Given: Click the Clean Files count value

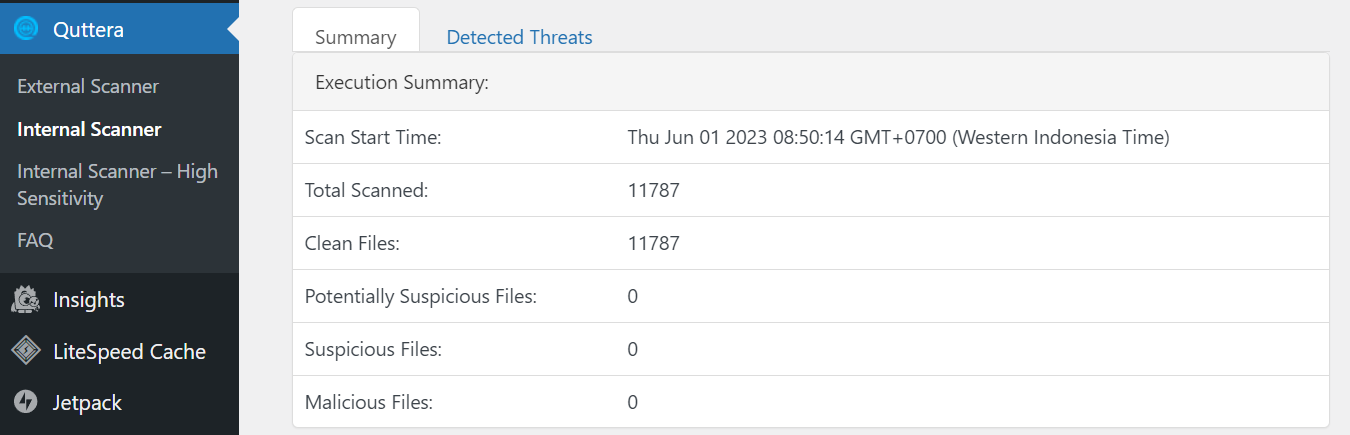Looking at the screenshot, I should tap(653, 243).
